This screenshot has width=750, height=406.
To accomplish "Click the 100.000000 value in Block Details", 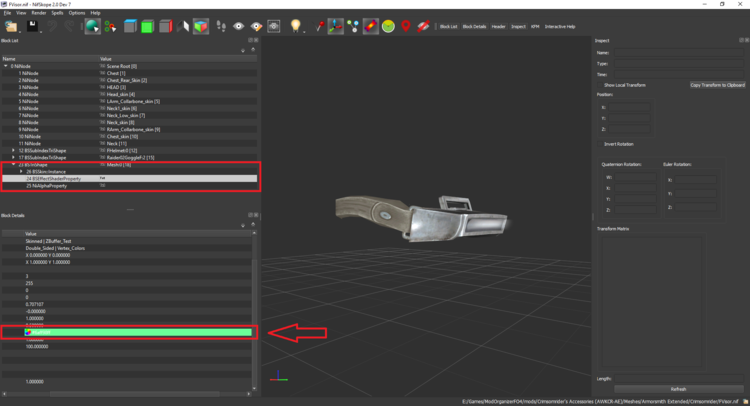I will [37, 346].
